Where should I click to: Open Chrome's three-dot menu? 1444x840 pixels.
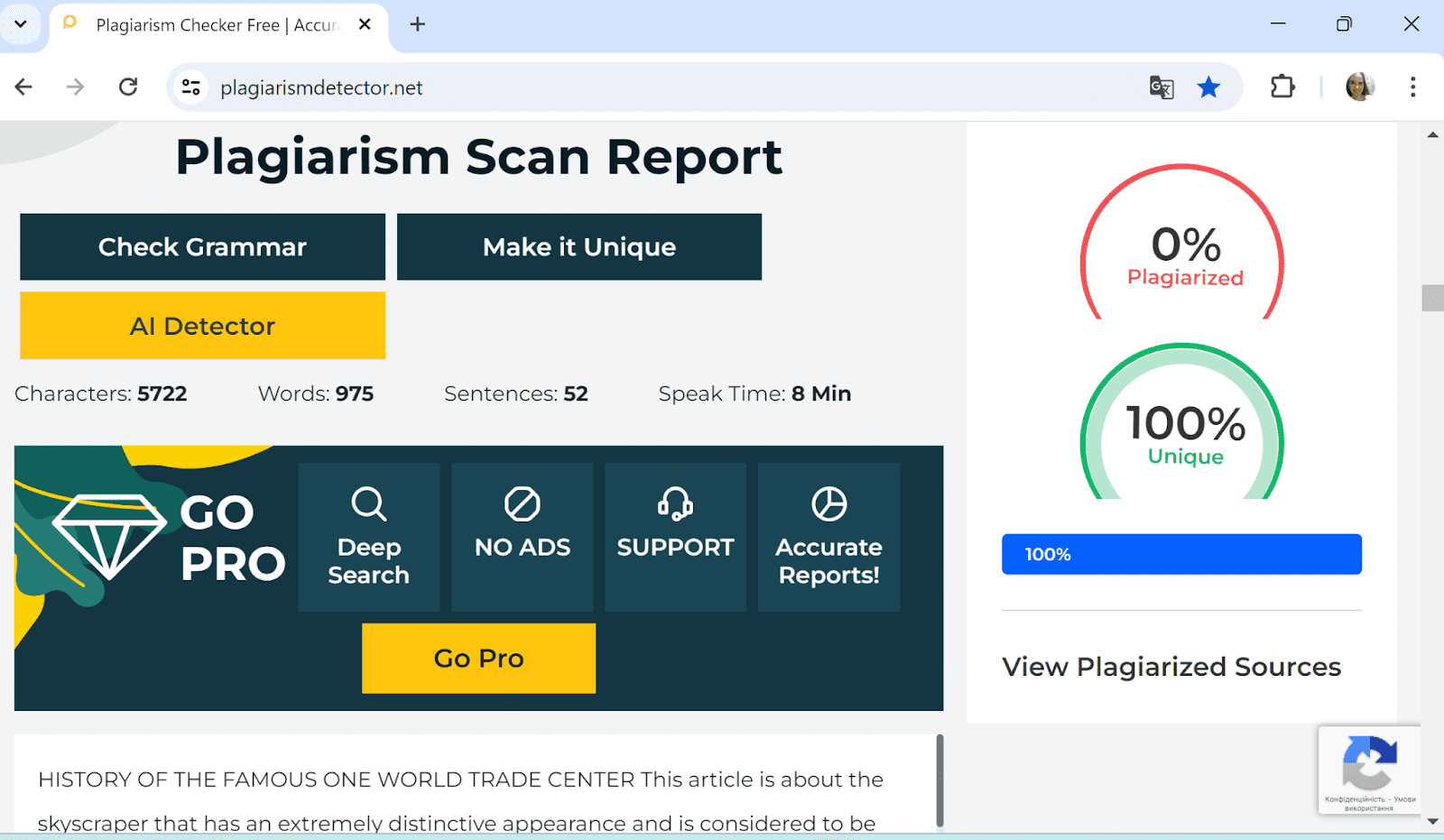point(1412,88)
